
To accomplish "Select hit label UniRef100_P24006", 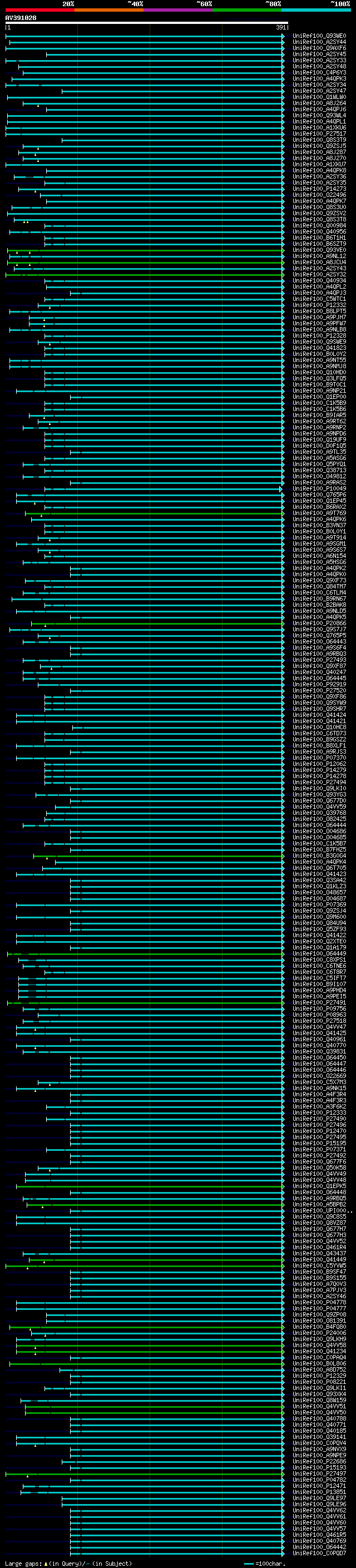I will [x=319, y=1333].
